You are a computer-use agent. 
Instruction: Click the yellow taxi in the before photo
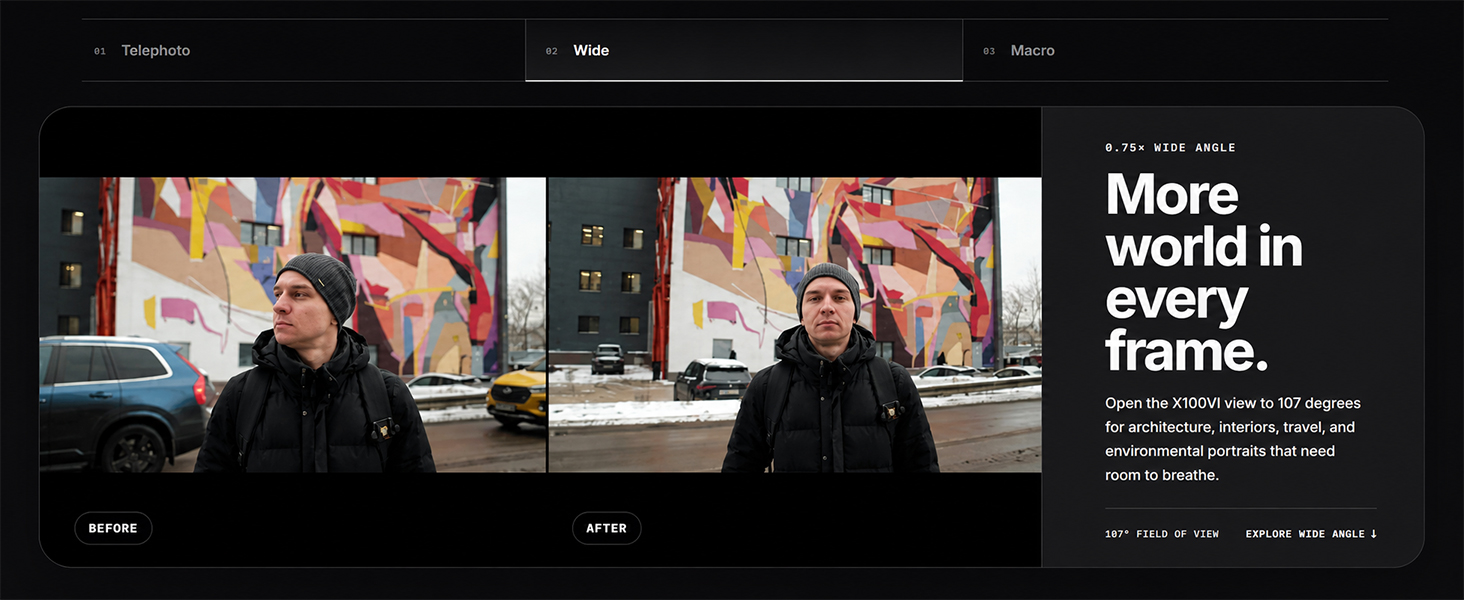517,394
